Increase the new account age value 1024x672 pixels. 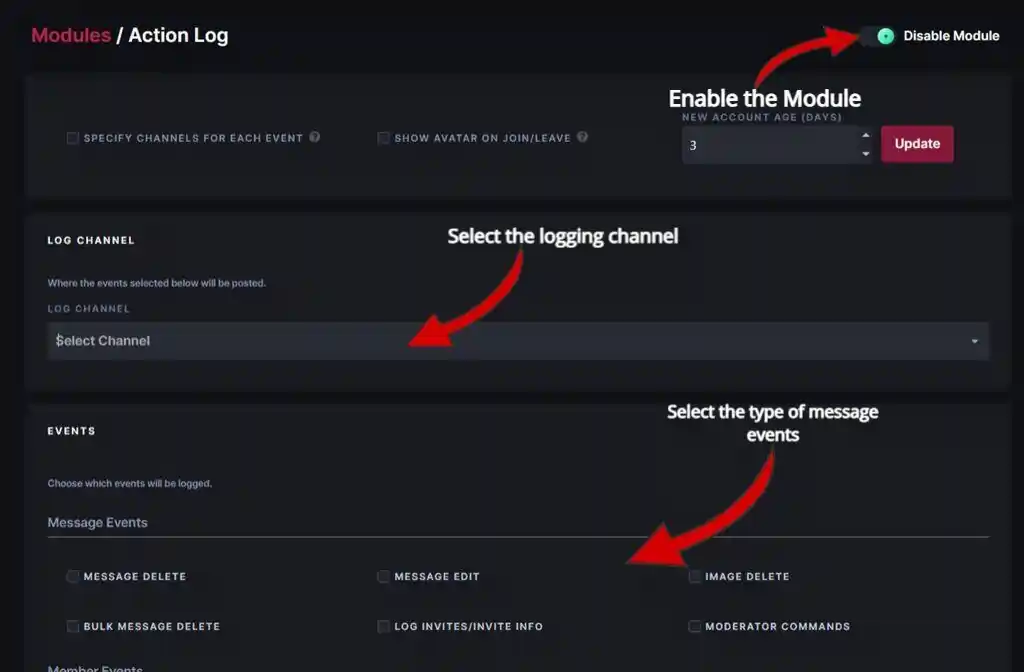(x=865, y=136)
